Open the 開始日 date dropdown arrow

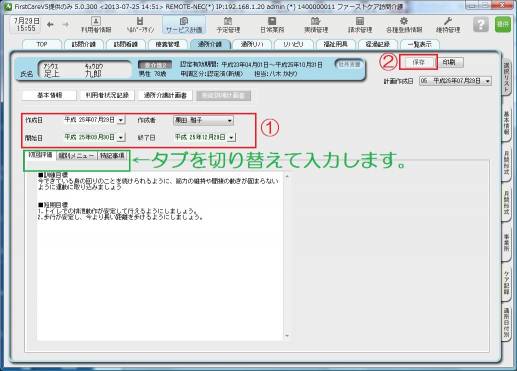click(121, 137)
